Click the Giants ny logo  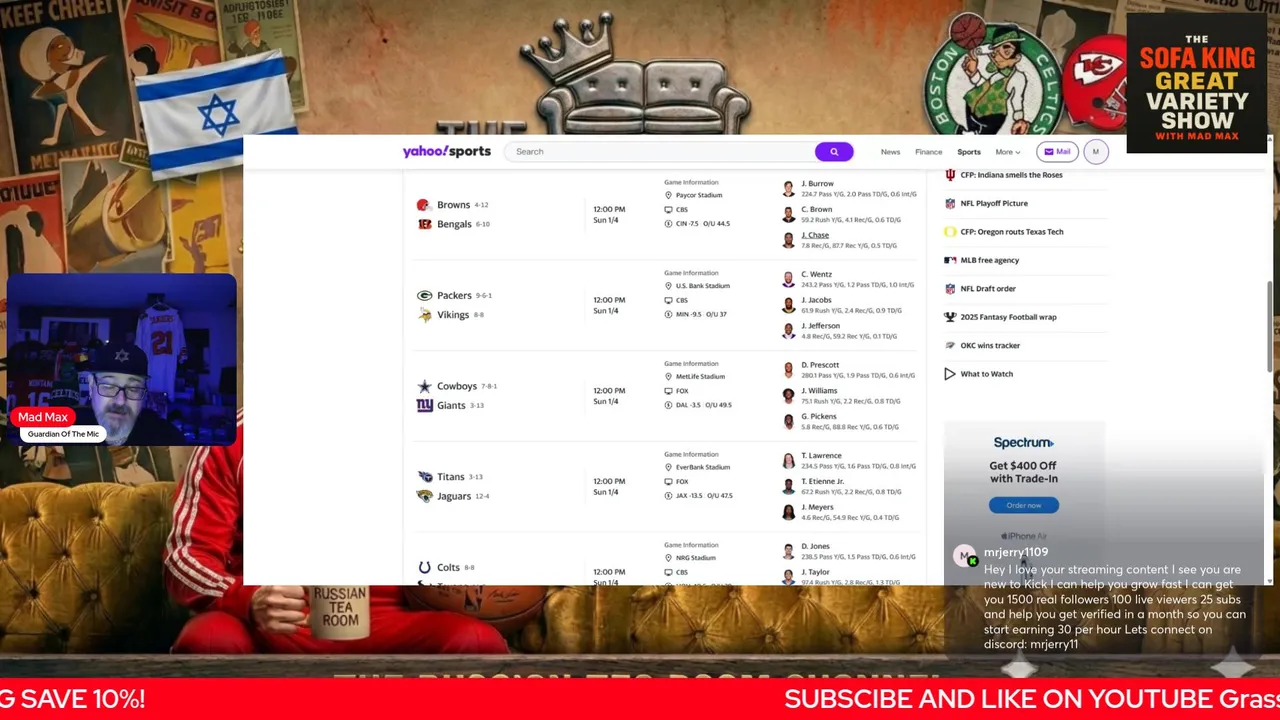pyautogui.click(x=425, y=405)
